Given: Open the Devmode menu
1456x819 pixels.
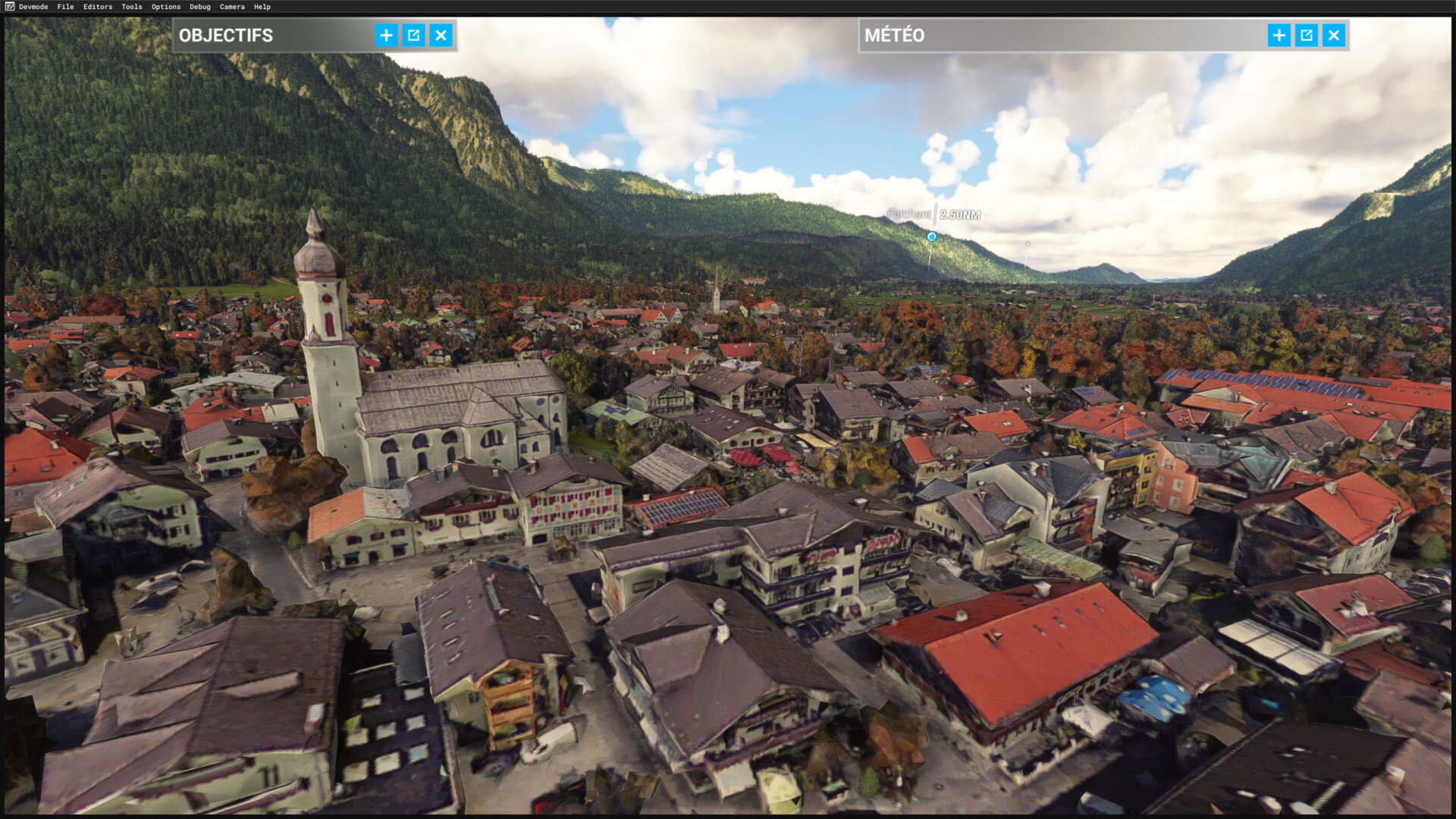Looking at the screenshot, I should [x=33, y=7].
